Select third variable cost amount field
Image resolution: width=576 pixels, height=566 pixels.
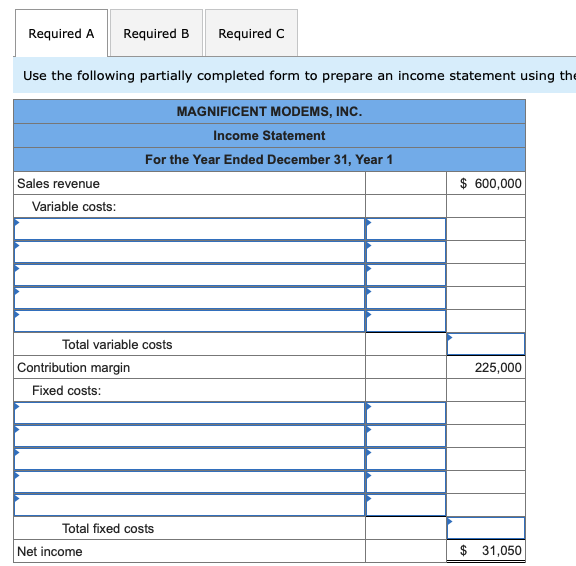coord(406,275)
